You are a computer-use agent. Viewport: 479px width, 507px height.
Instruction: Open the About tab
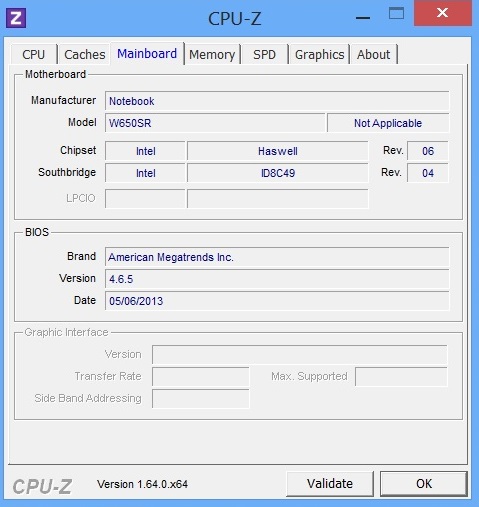[x=373, y=54]
